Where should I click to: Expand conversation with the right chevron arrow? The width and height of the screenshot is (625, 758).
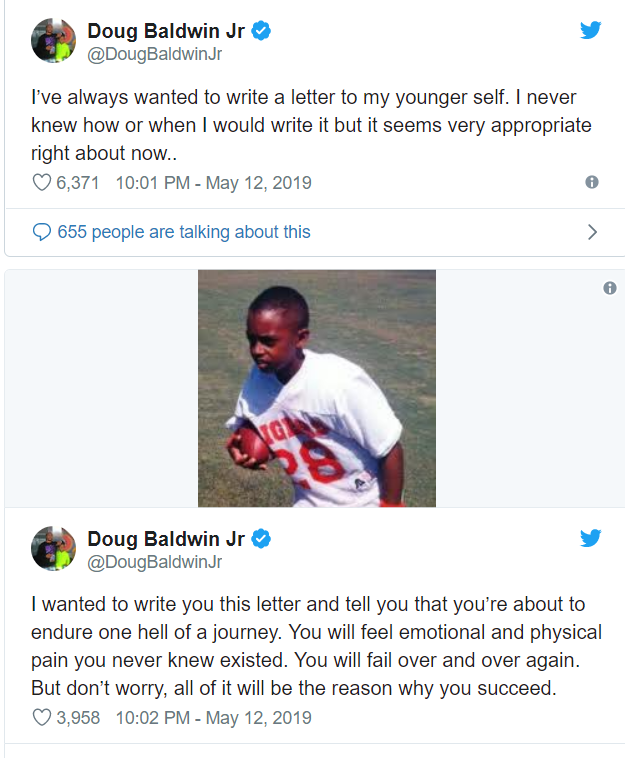click(x=592, y=232)
